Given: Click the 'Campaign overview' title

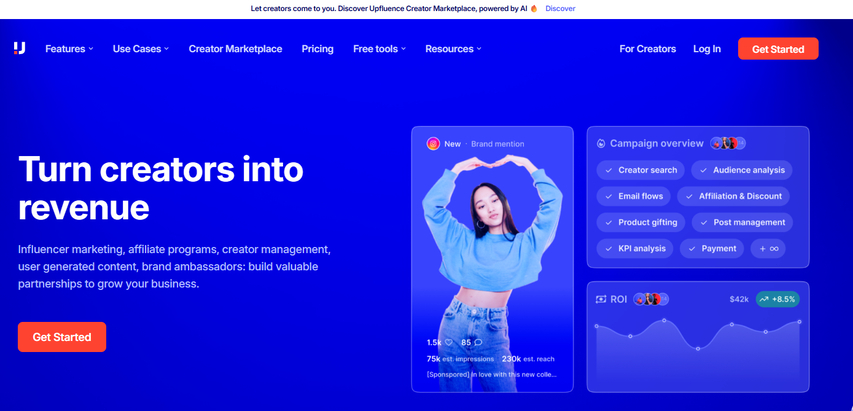Looking at the screenshot, I should [x=657, y=144].
